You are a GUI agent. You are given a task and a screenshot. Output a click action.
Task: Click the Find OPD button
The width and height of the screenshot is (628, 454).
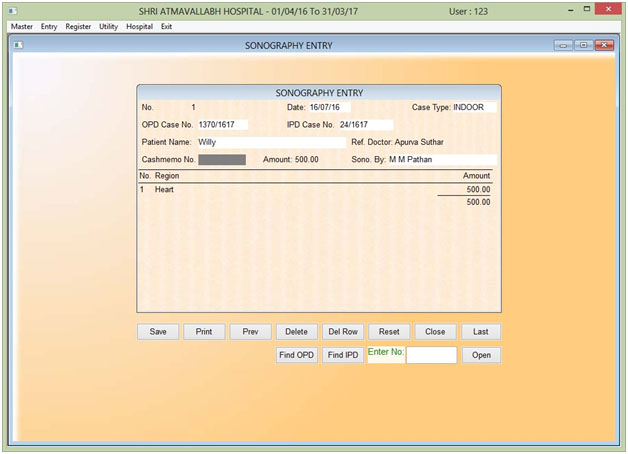tap(296, 355)
